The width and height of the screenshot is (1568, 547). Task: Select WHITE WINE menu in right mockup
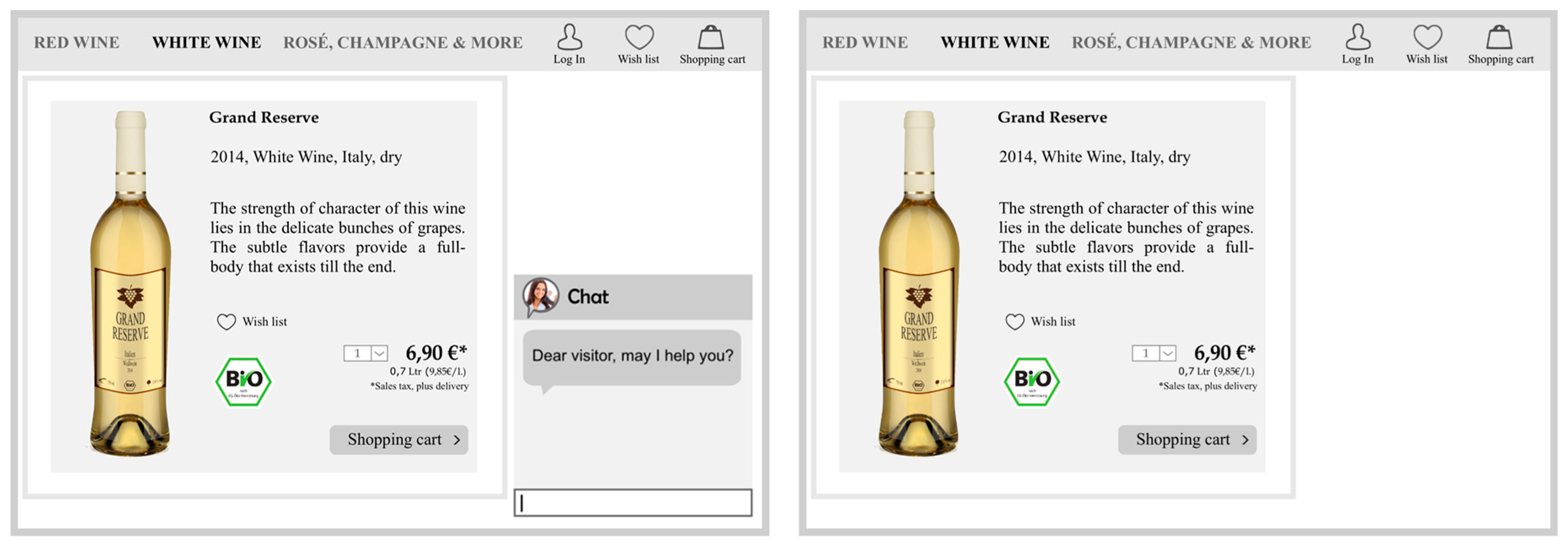[x=995, y=43]
